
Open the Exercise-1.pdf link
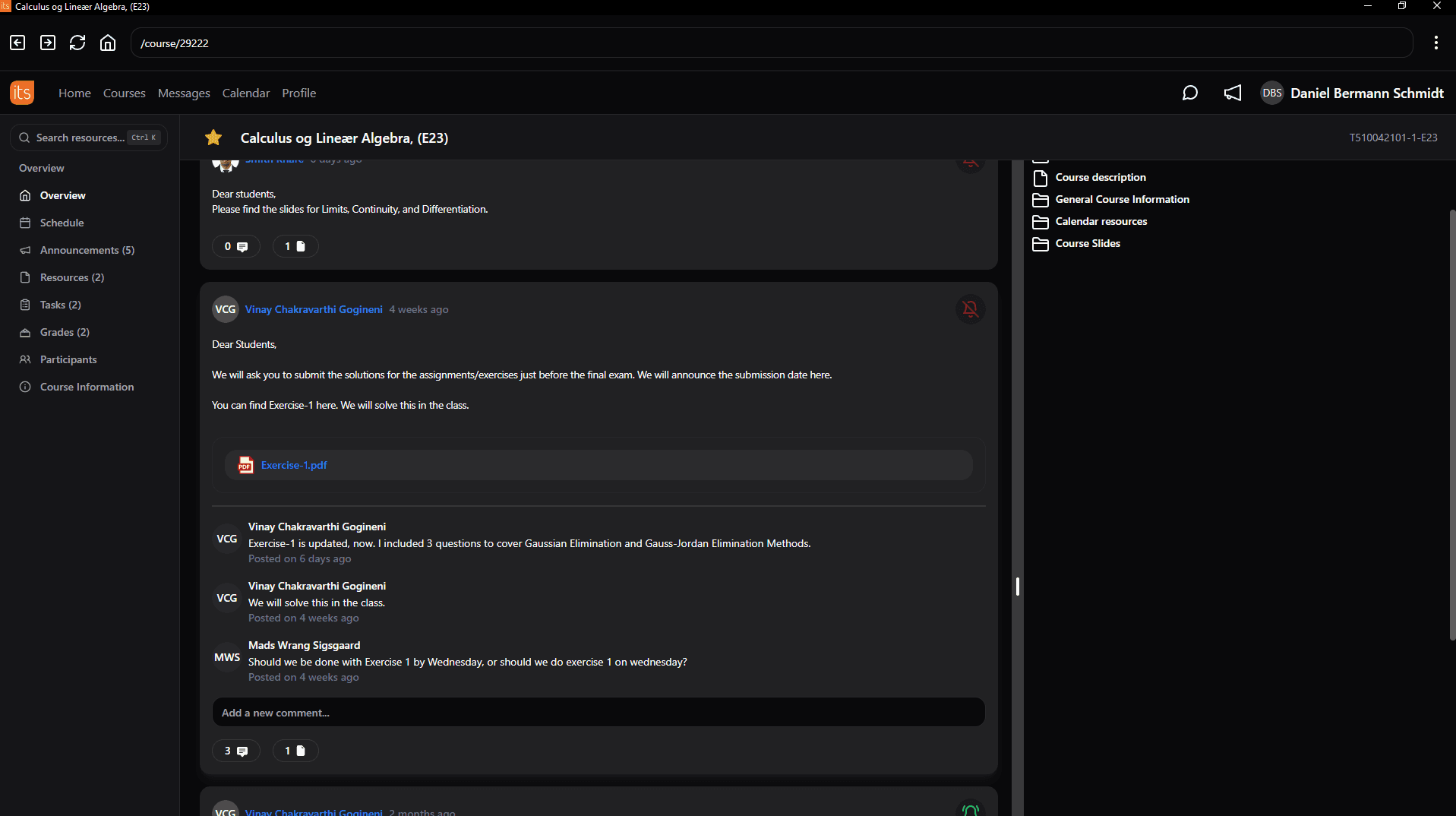coord(294,465)
